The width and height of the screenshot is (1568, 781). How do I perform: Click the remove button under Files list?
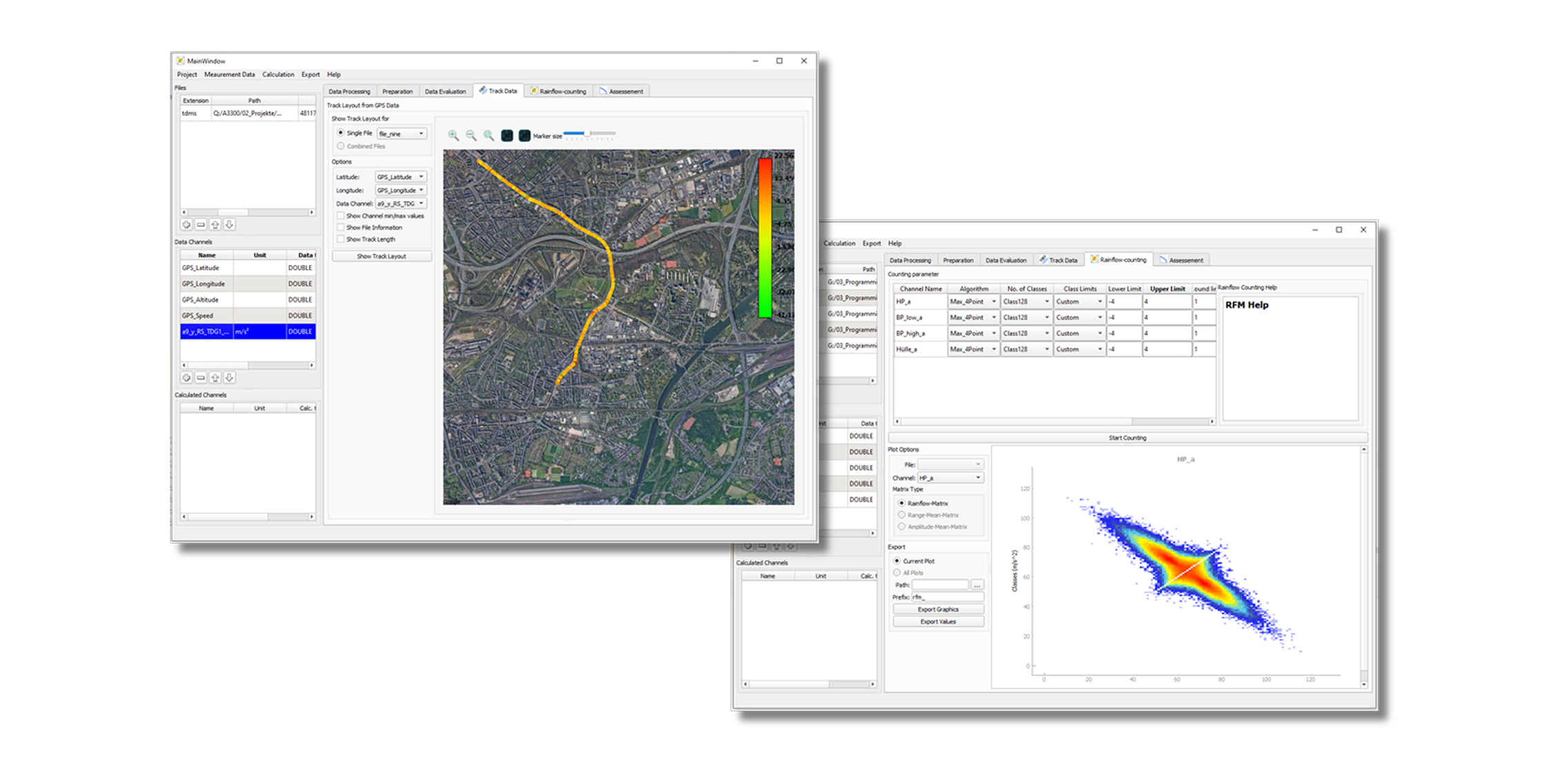click(x=201, y=225)
